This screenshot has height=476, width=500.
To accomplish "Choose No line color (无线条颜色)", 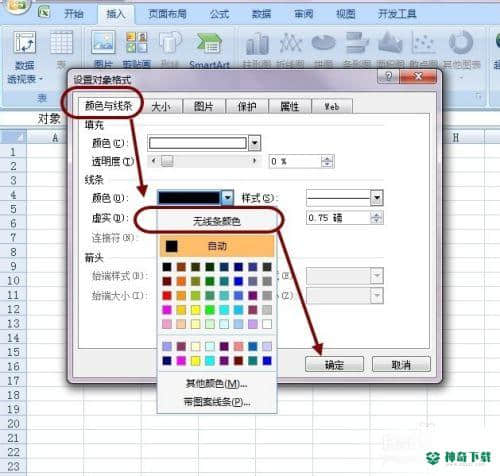I will [216, 221].
